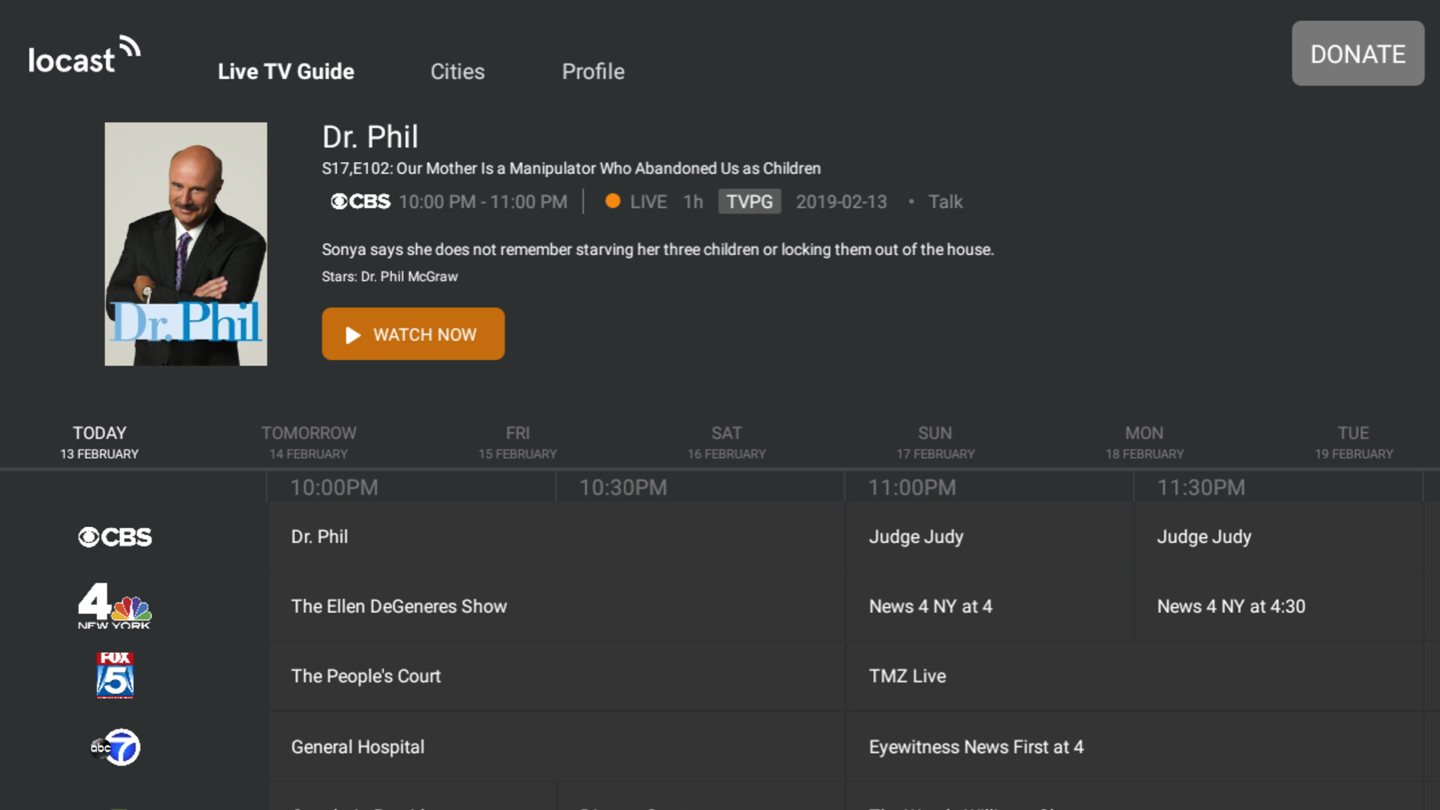Select the Today 13 February day tab

100,442
